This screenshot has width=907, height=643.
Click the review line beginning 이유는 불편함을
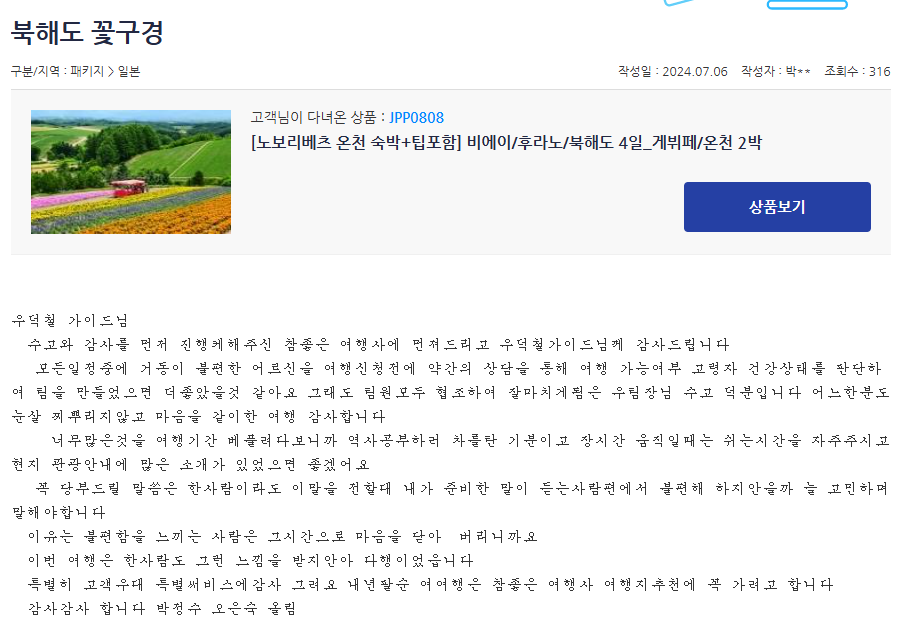282,537
